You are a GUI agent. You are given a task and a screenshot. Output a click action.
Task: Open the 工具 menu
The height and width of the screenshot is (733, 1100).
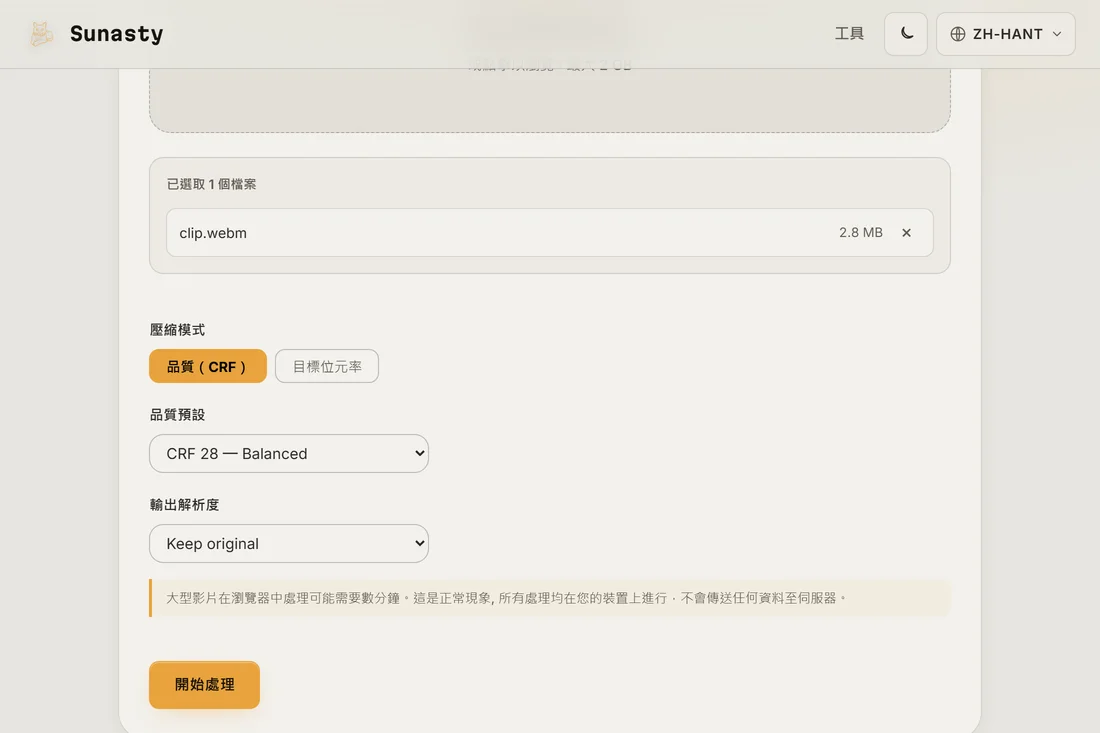[849, 34]
